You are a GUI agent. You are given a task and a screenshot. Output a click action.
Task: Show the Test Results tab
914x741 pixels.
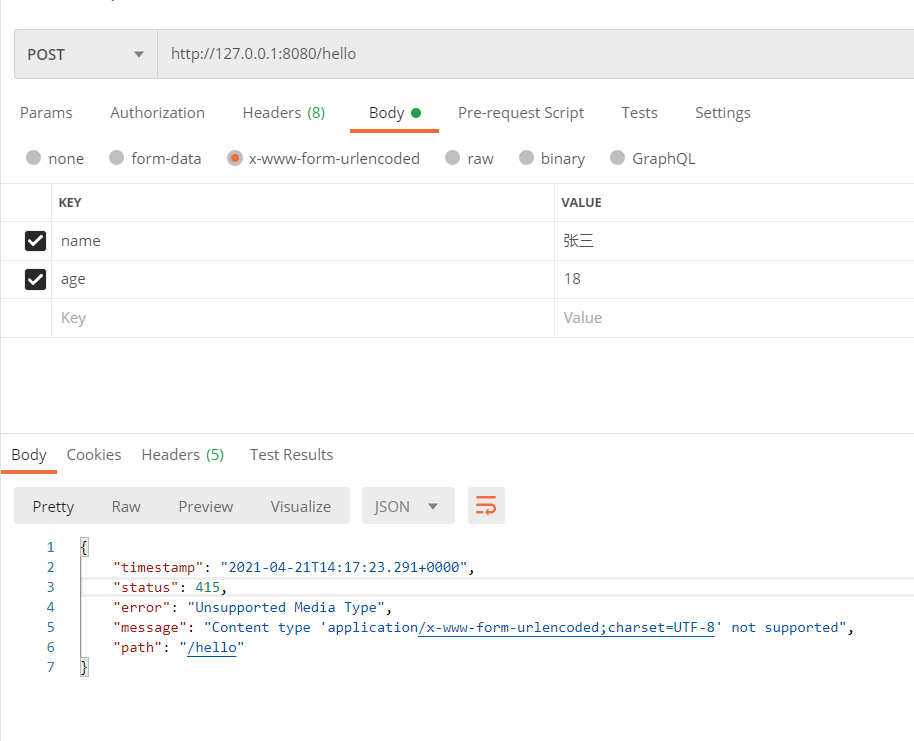291,455
